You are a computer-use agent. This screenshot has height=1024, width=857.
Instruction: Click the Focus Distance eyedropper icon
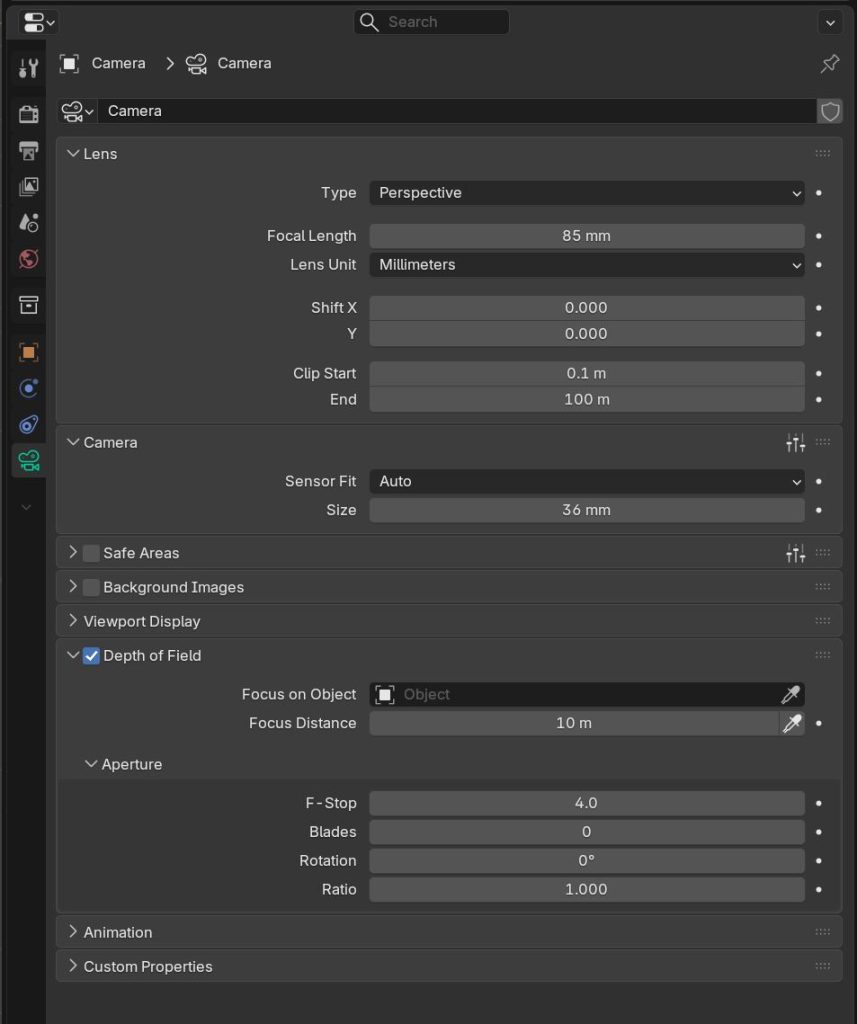click(x=791, y=723)
